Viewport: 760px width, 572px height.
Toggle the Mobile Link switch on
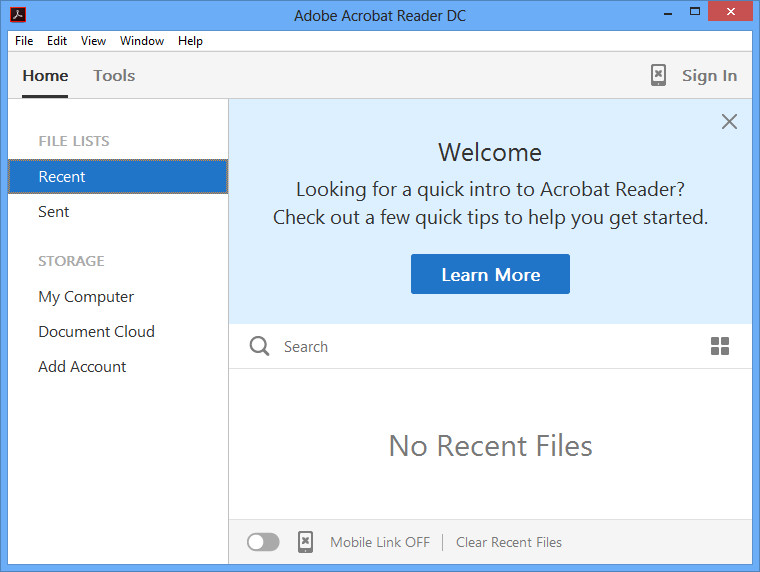(x=263, y=542)
